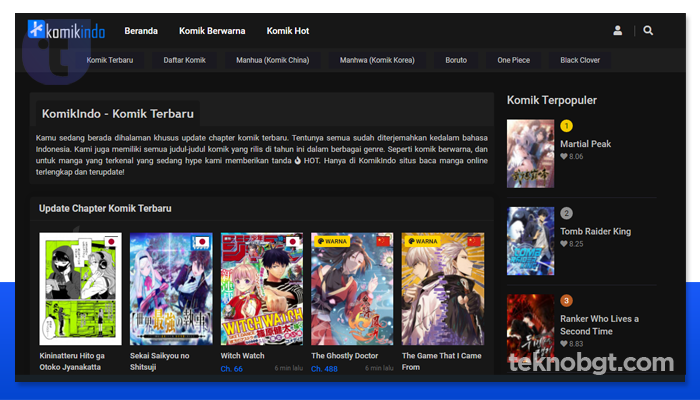
Task: Click the China flag on The Game That I Came From
Action: coord(474,242)
